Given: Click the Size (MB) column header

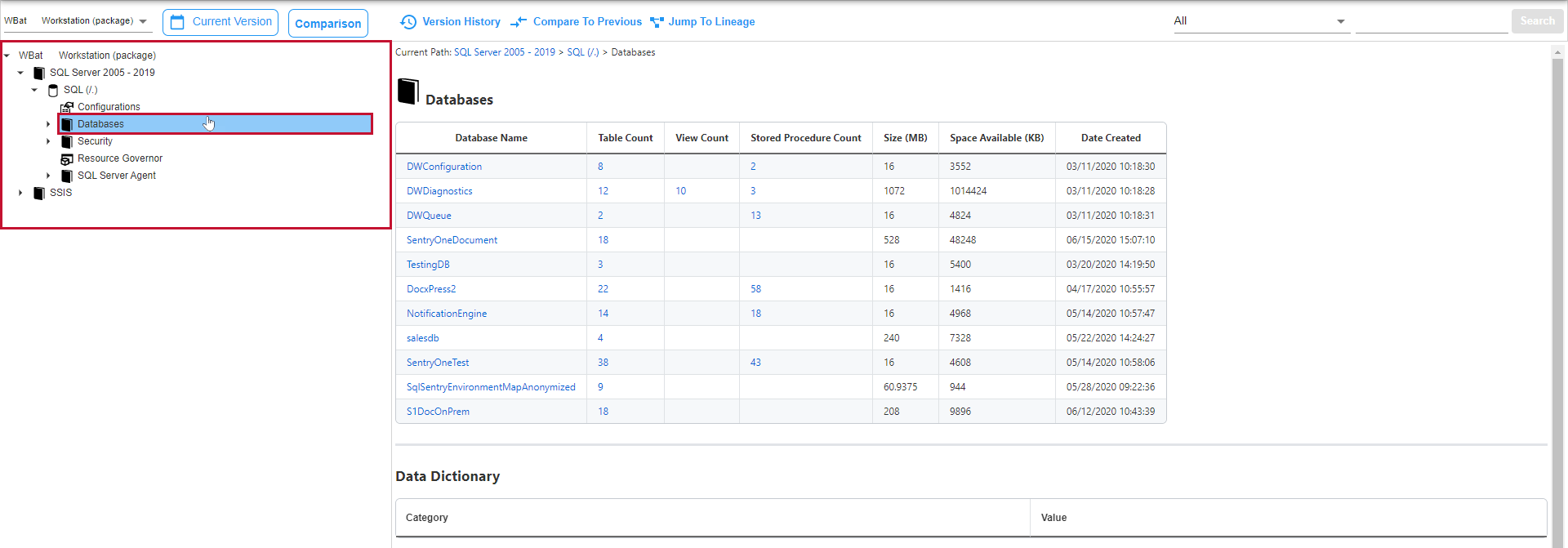Looking at the screenshot, I should (906, 138).
